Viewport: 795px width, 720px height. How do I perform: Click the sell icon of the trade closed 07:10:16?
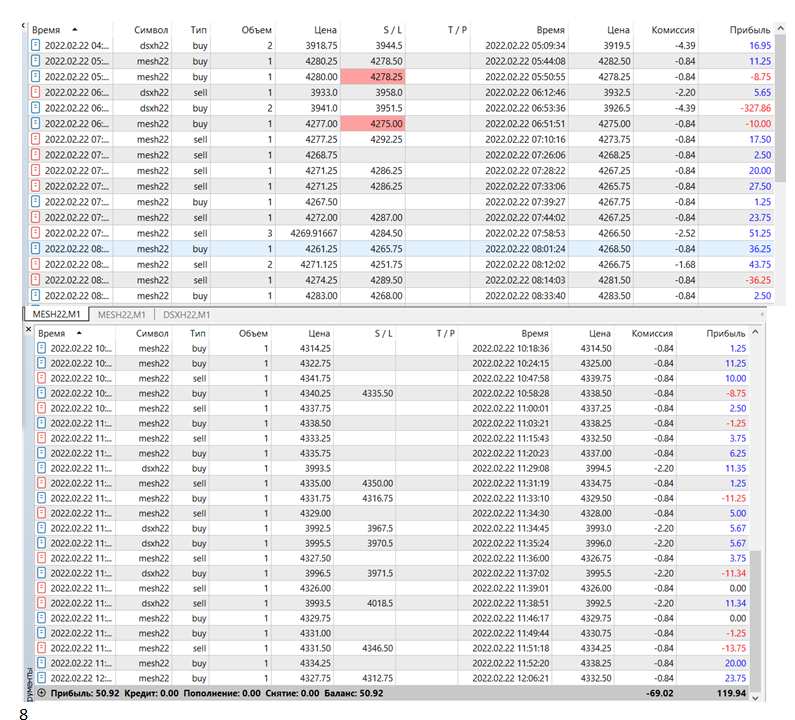click(x=35, y=139)
